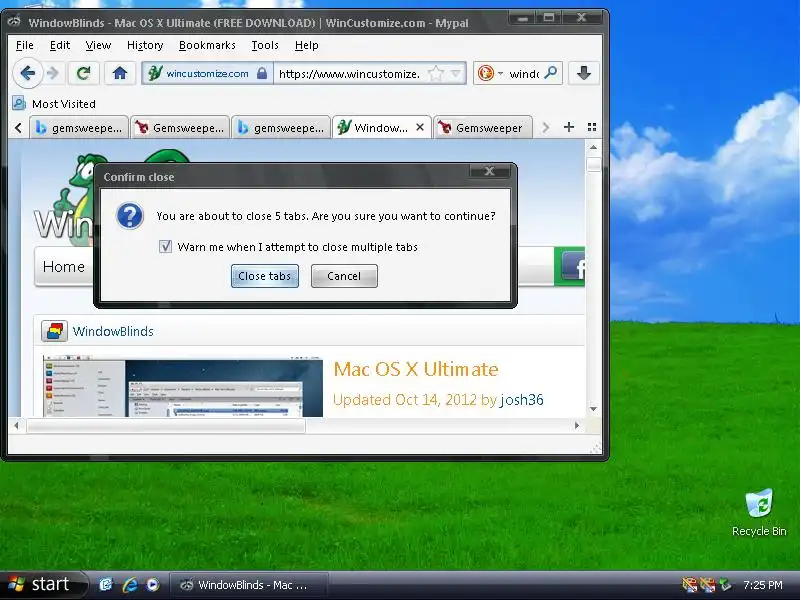Click Cancel in Confirm close dialog
800x600 pixels.
(344, 276)
